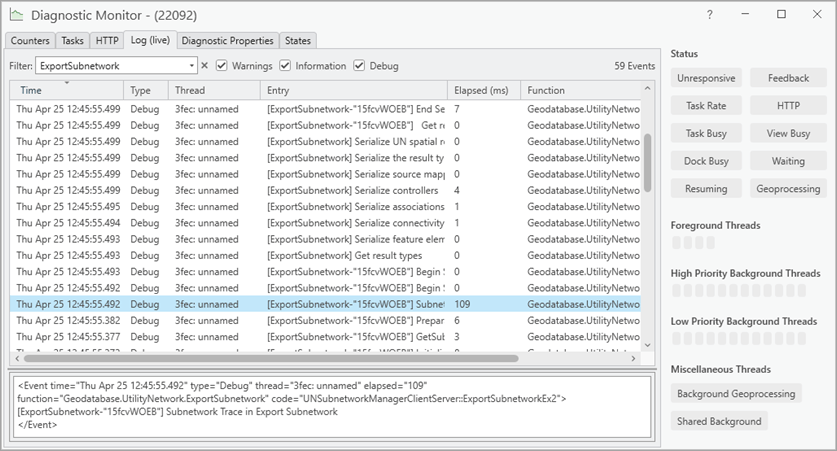Click the Dock Busy button
This screenshot has height=451, width=837.
[x=706, y=161]
